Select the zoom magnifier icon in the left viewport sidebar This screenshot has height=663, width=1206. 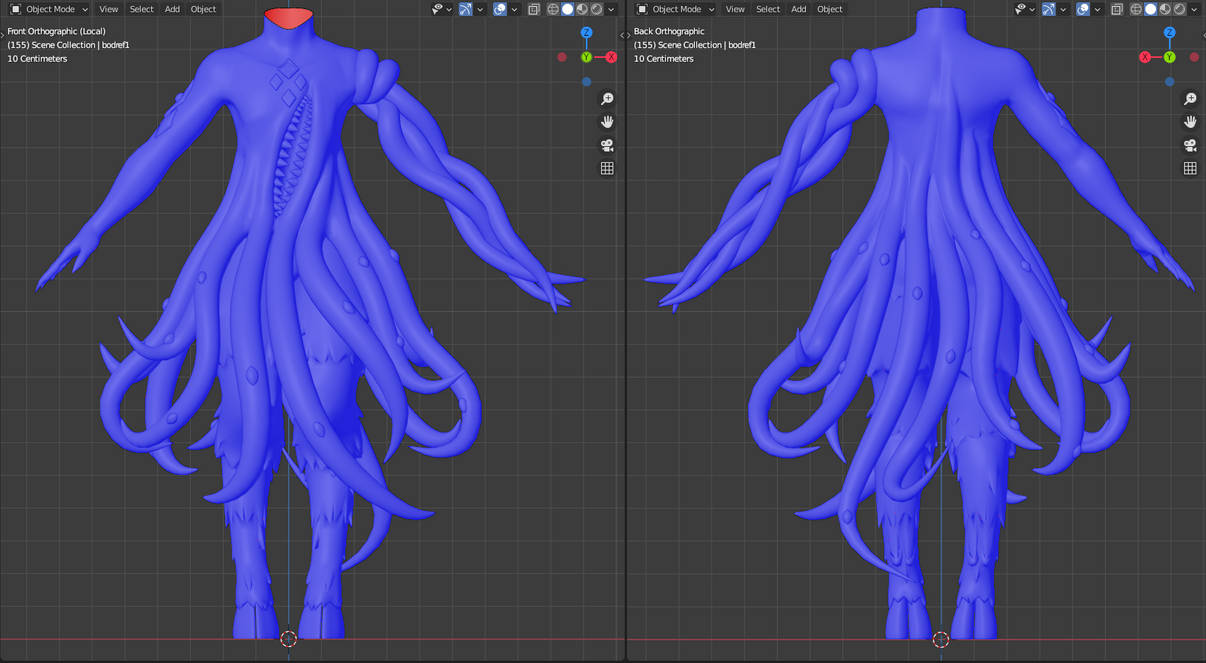pos(606,98)
